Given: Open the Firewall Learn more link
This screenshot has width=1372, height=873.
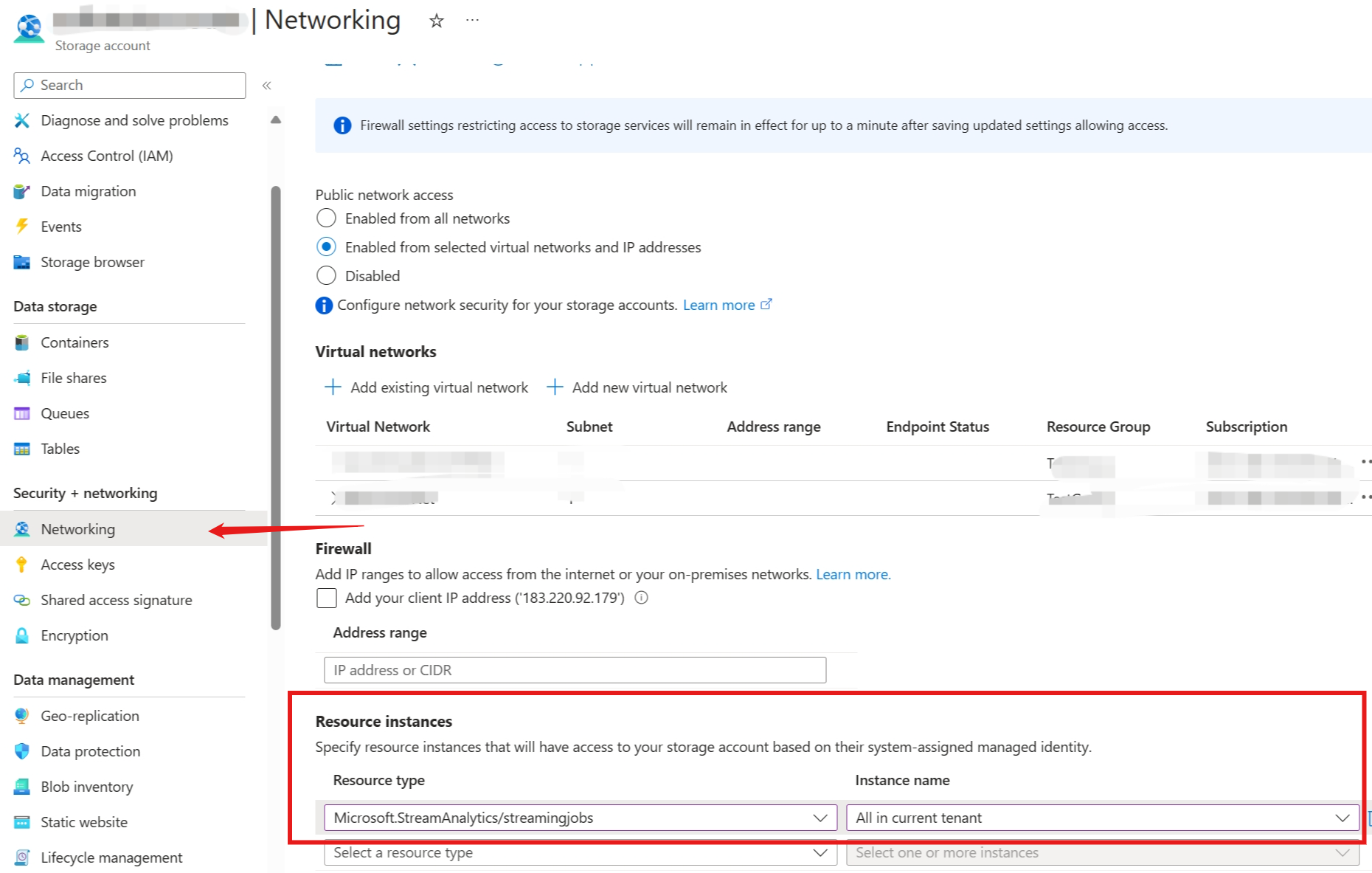Looking at the screenshot, I should coord(853,574).
